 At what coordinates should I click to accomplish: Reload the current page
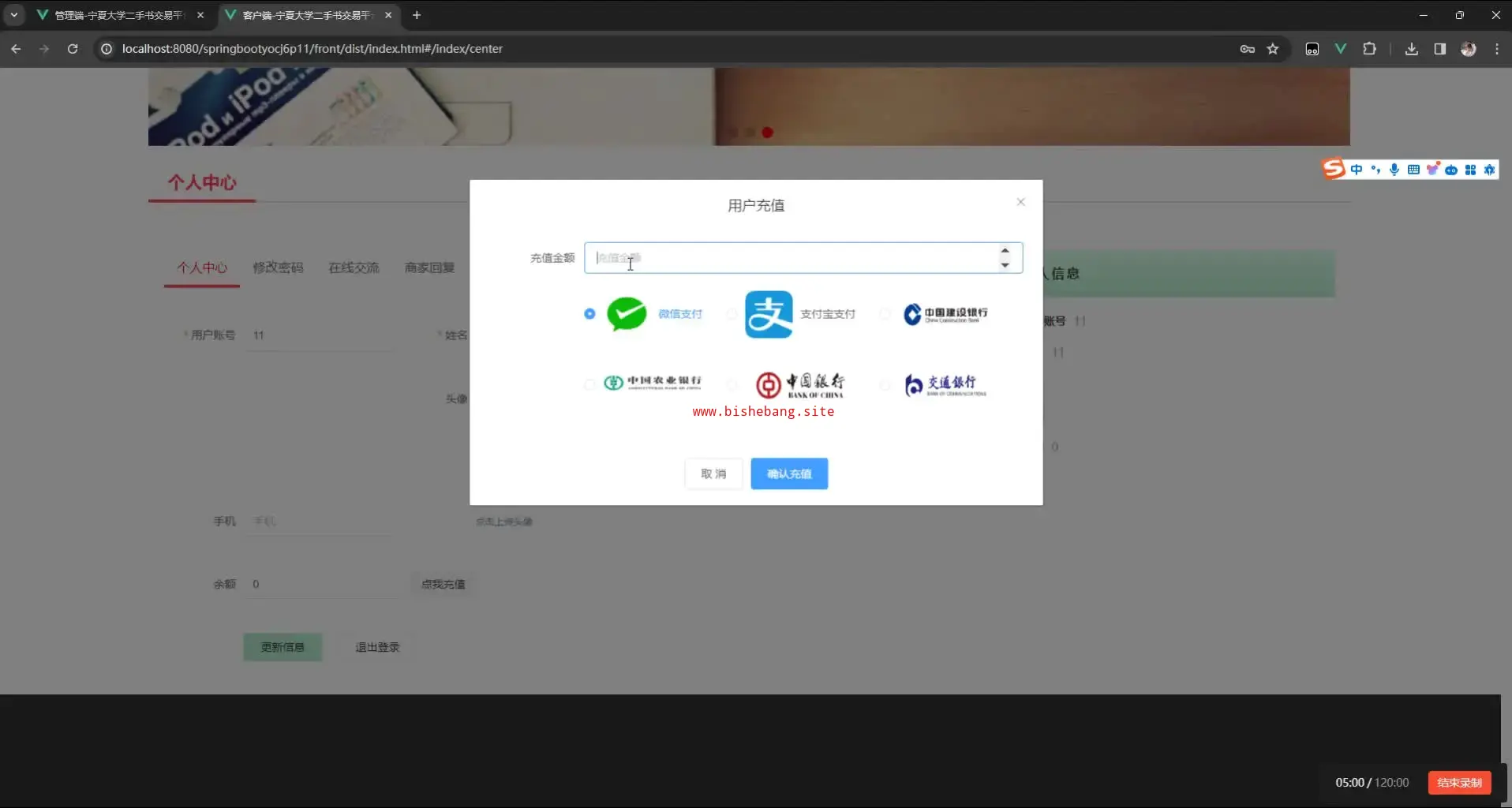73,49
